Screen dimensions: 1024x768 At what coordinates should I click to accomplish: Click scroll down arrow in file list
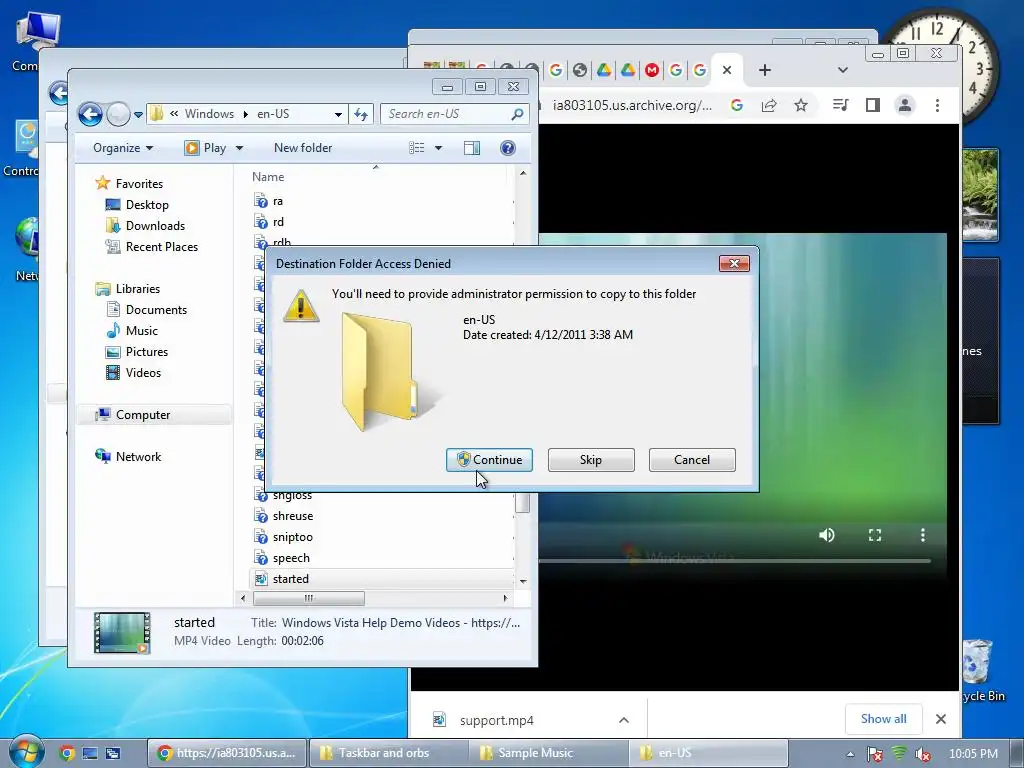click(523, 581)
